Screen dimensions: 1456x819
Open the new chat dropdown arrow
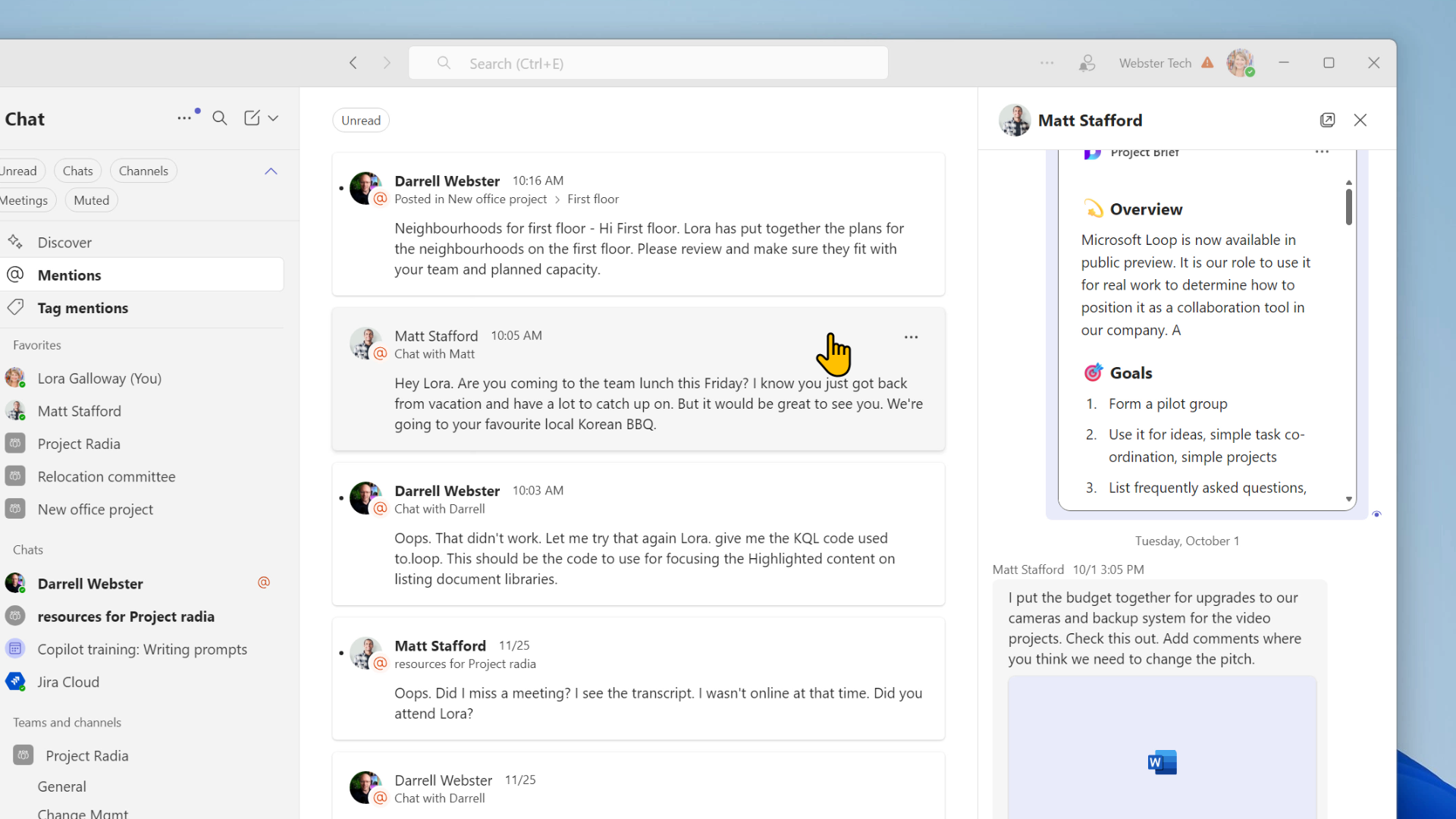274,118
